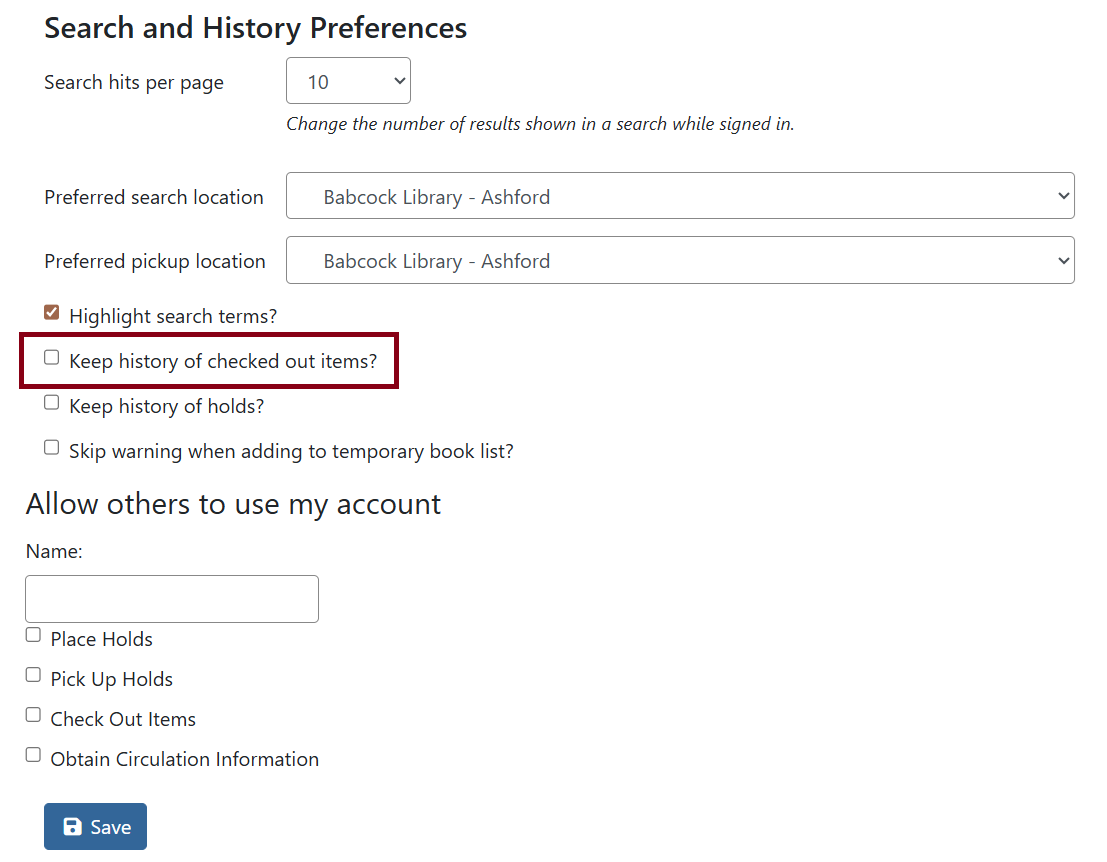The width and height of the screenshot is (1107, 862).
Task: Open the Search hits per page dropdown
Action: tap(348, 80)
